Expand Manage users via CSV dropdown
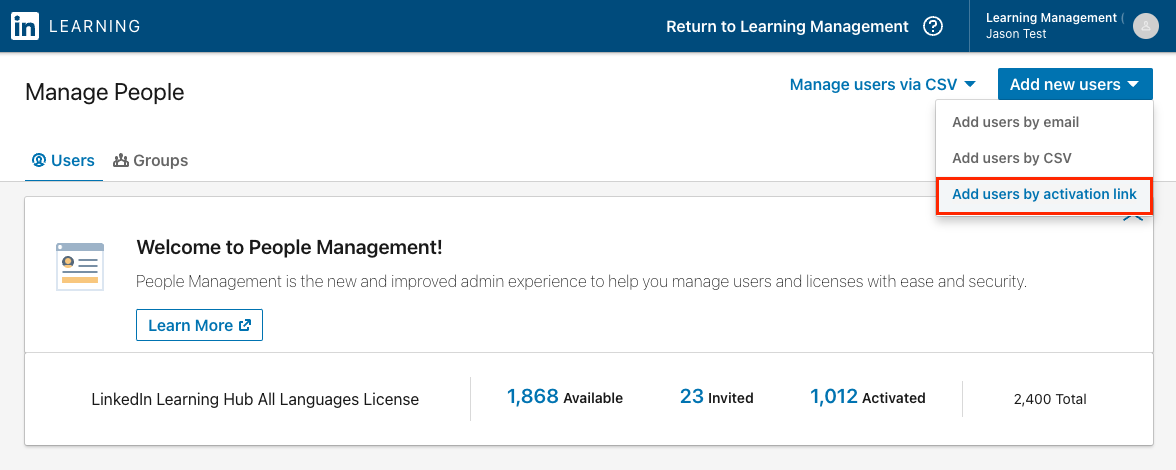This screenshot has width=1176, height=470. click(x=883, y=85)
